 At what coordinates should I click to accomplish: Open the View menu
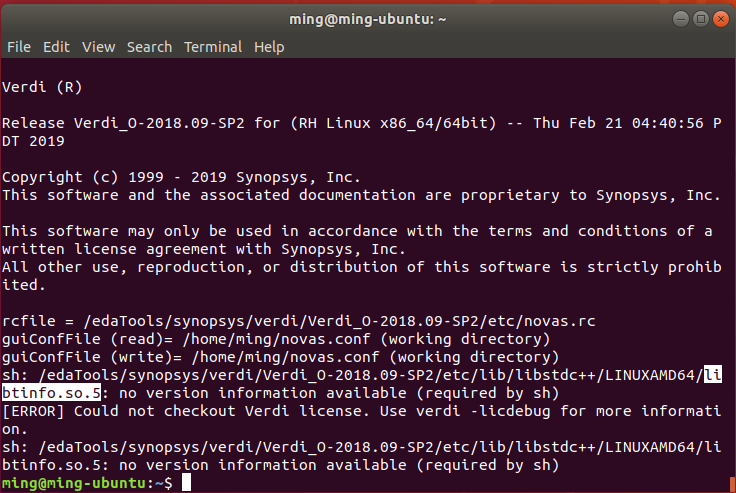coord(99,47)
